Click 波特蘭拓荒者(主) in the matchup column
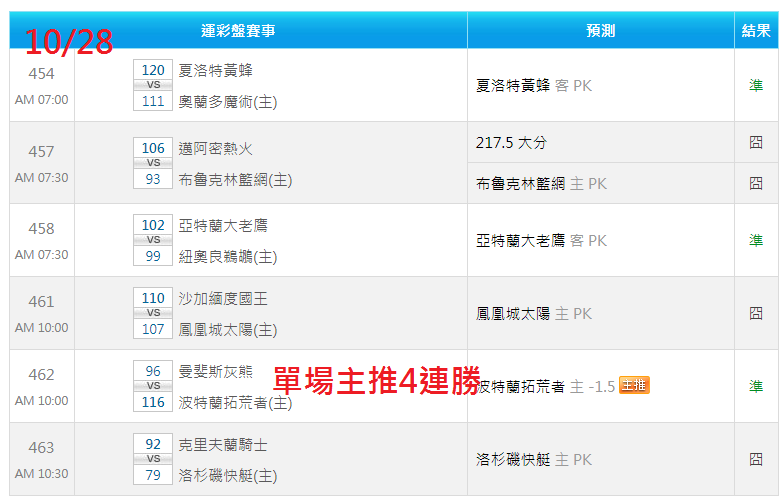Screen dimensions: 784x500 pos(235,403)
